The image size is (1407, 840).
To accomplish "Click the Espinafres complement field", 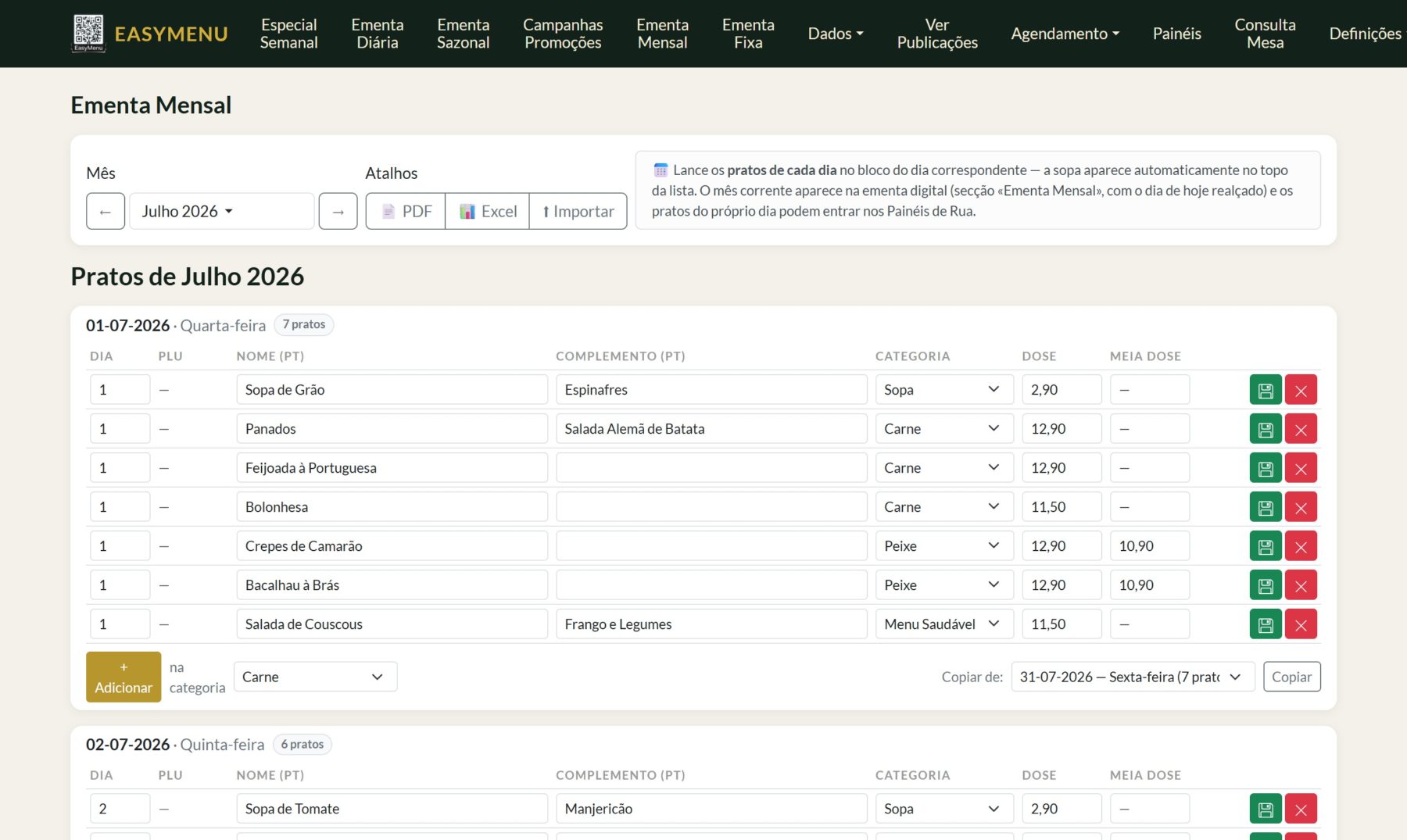I will (x=711, y=390).
